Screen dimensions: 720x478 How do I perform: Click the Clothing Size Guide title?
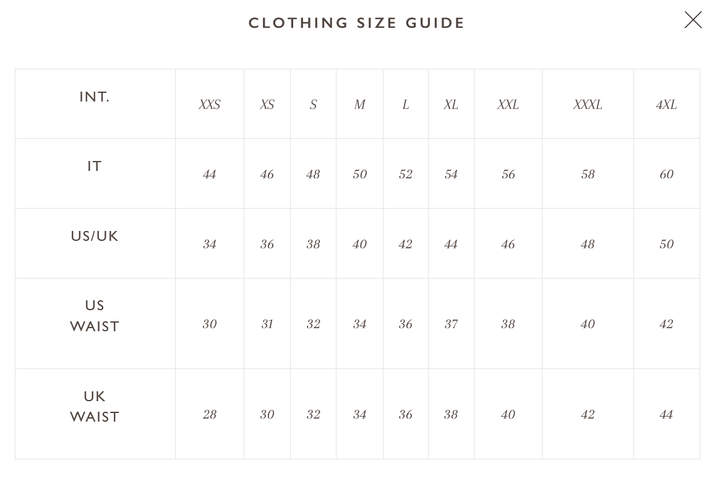point(357,23)
